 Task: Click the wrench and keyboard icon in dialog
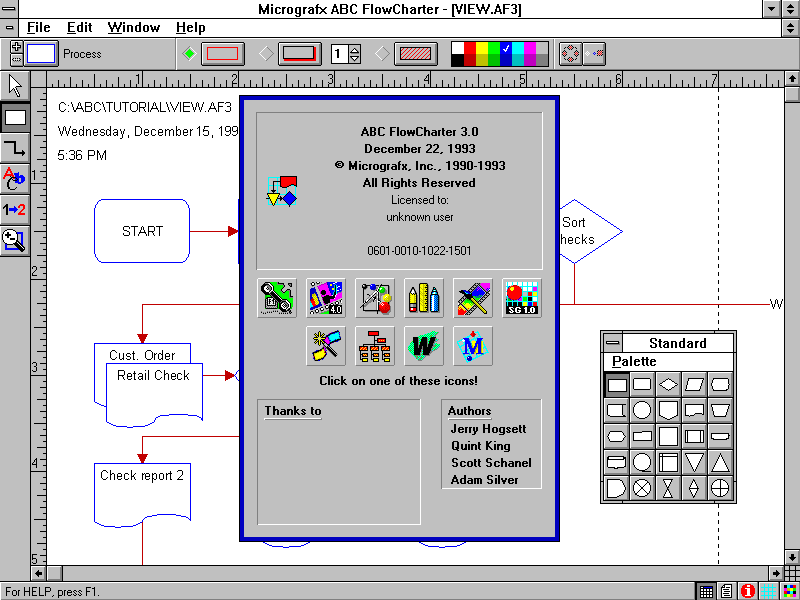click(x=277, y=298)
